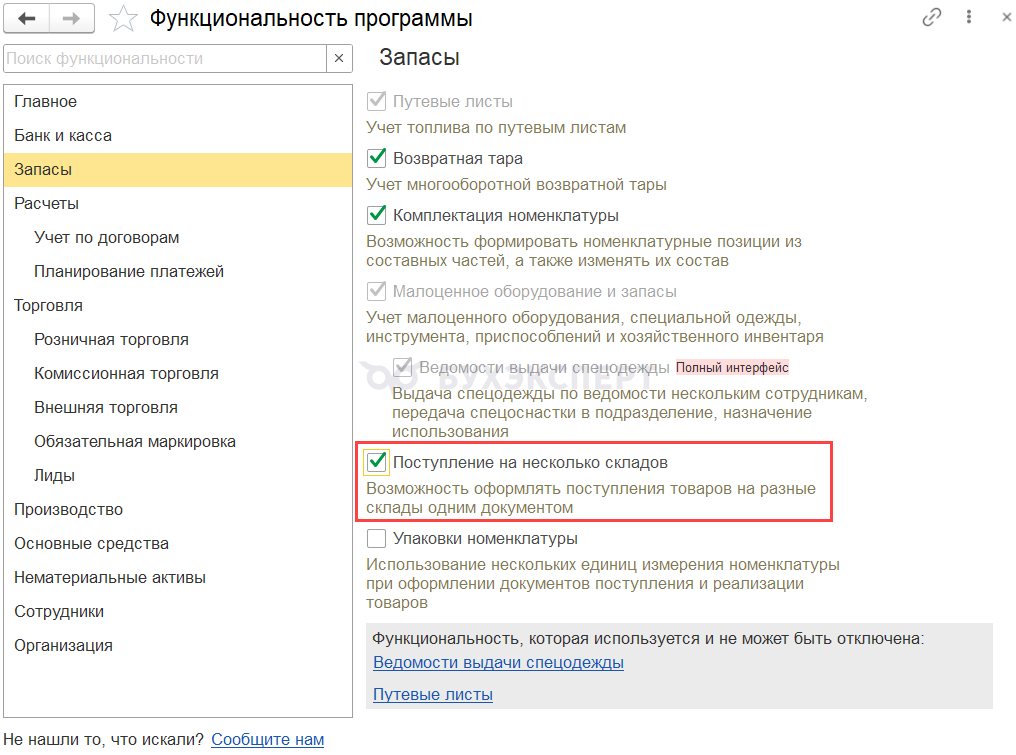Viewport: 1016px width, 755px height.
Task: Uncheck the Возвратная тара checkbox
Action: [376, 157]
